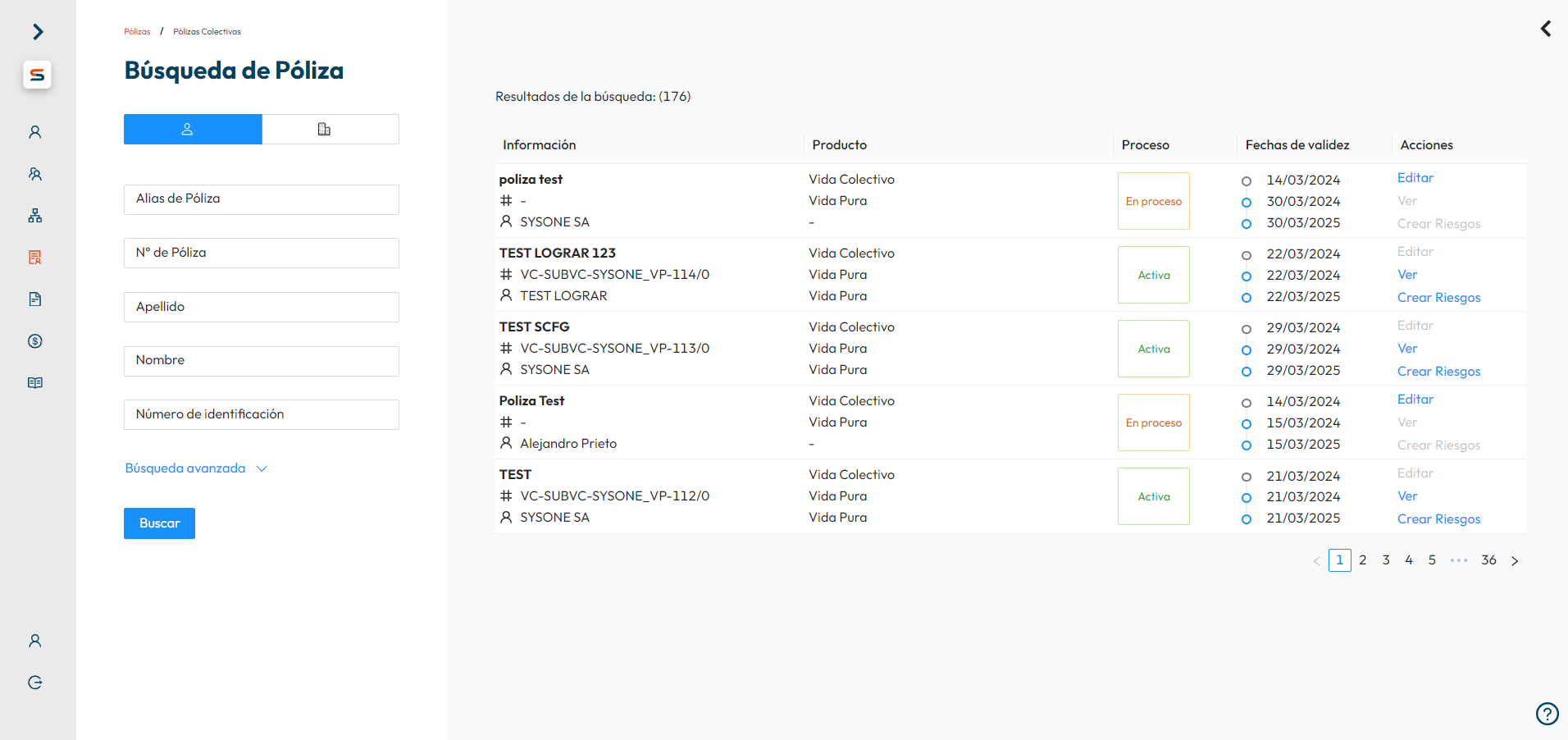Focus the Número de identificación field
This screenshot has height=740, width=1568.
[262, 414]
